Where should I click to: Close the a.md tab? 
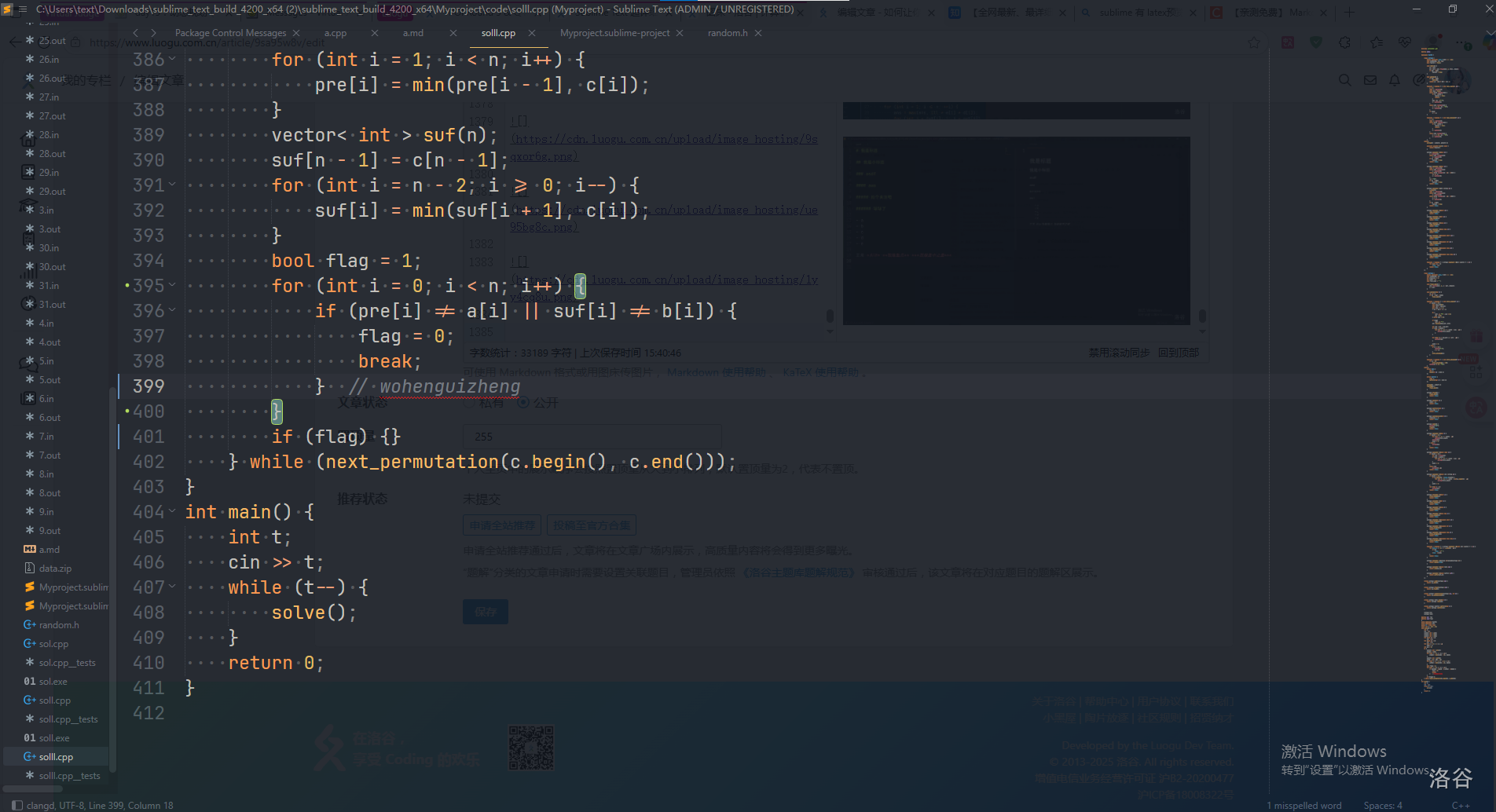(x=453, y=33)
